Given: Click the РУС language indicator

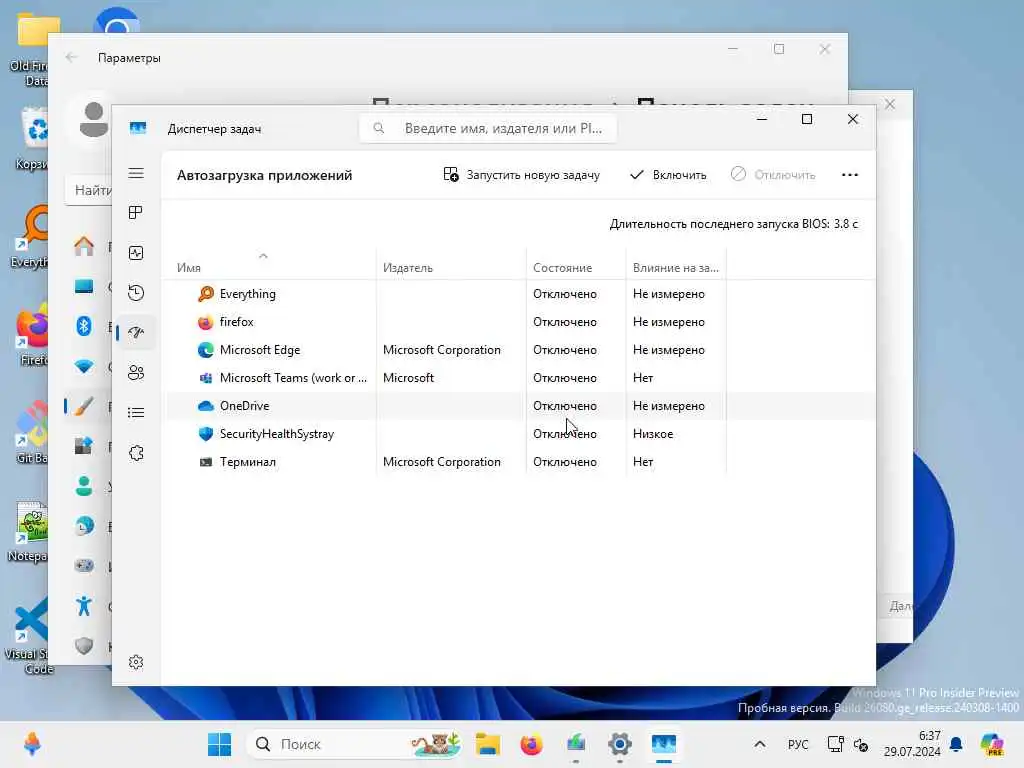Looking at the screenshot, I should point(798,744).
